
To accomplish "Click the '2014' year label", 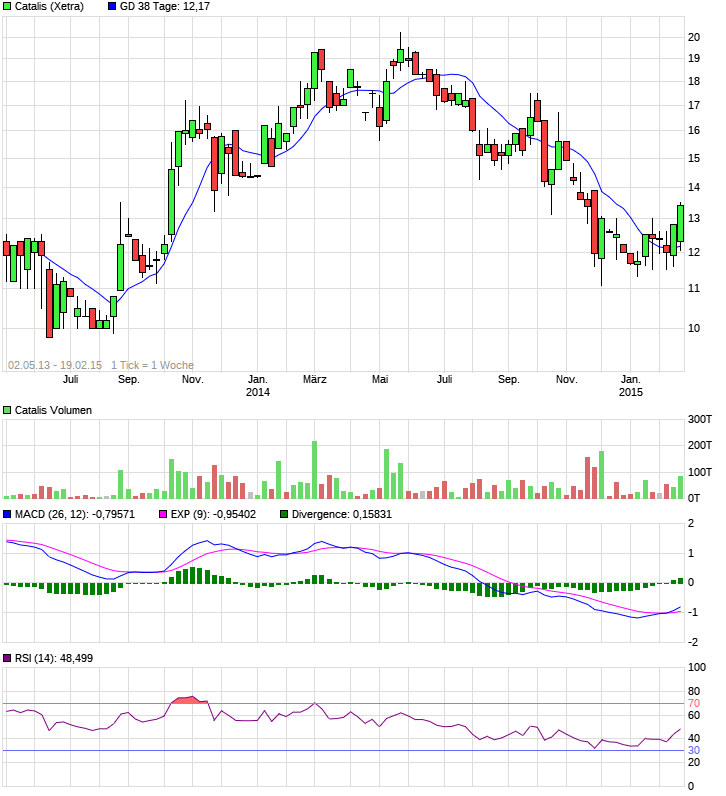I will (x=258, y=392).
